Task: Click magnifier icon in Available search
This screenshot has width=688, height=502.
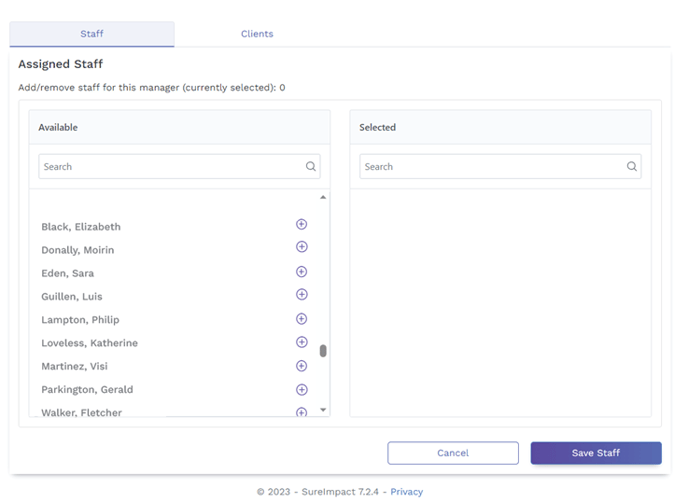Action: pyautogui.click(x=311, y=167)
